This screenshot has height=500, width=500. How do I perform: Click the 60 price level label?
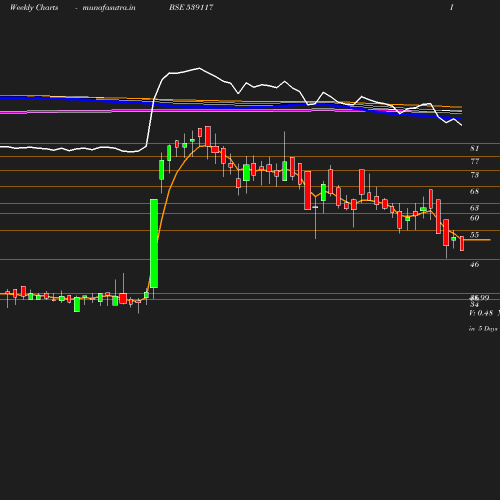475,218
